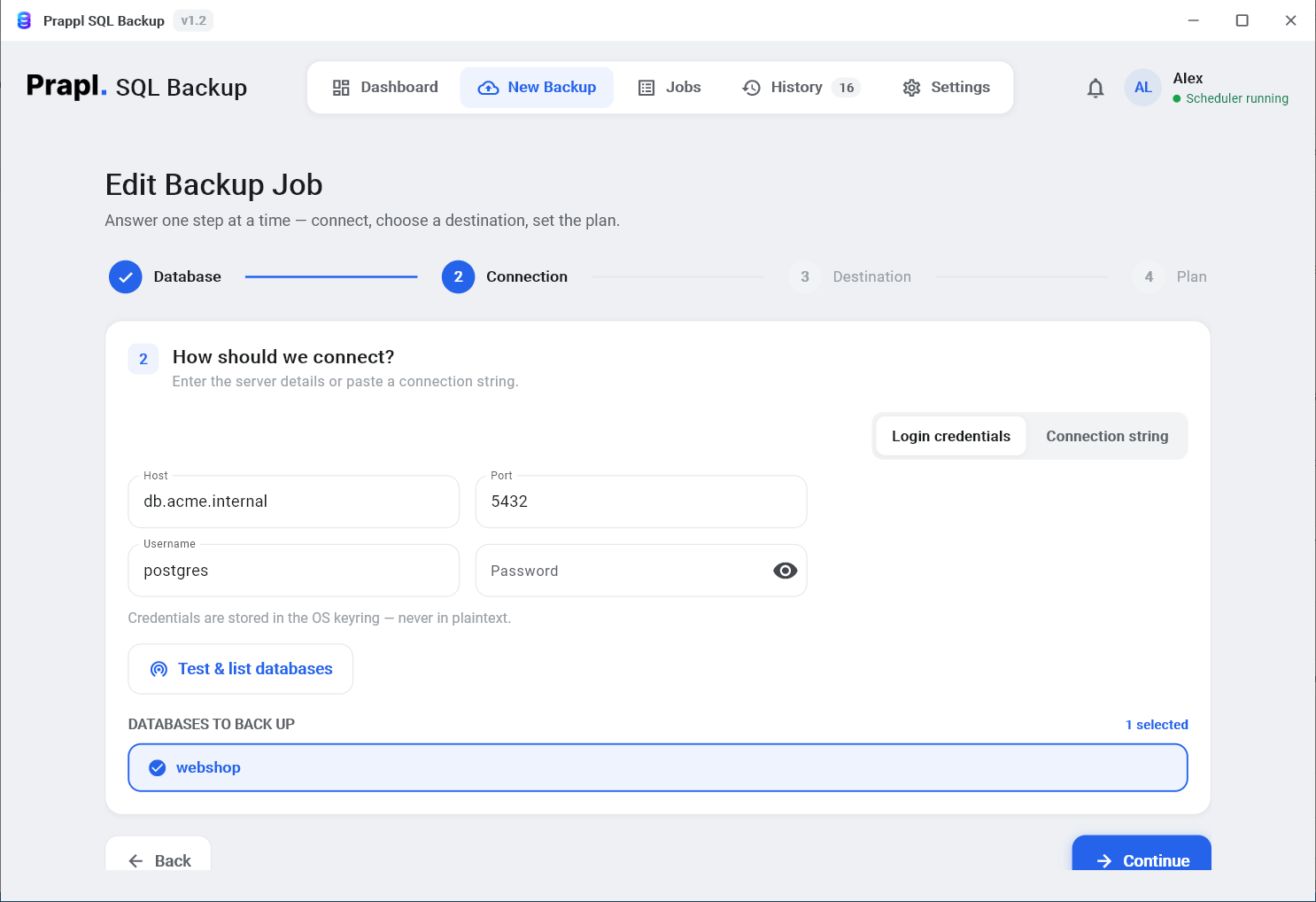1316x902 pixels.
Task: Open the History tab
Action: 801,88
